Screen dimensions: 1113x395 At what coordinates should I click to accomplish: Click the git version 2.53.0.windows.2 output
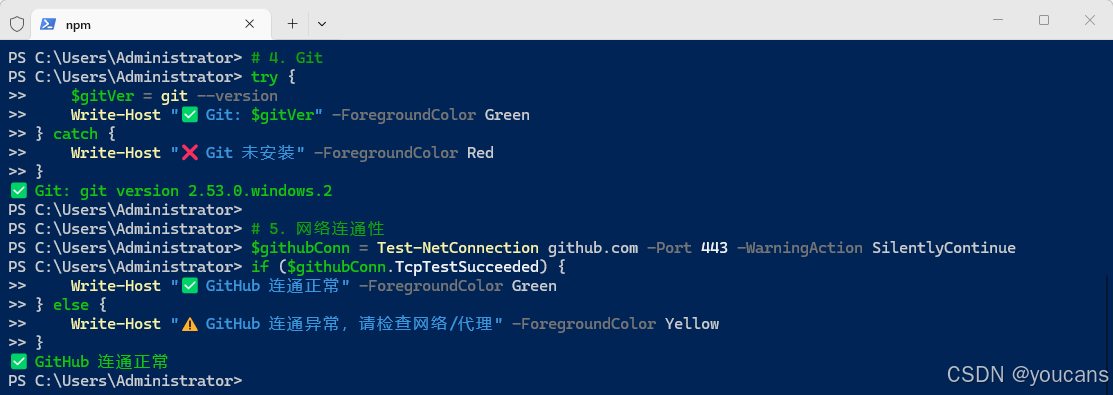pos(206,191)
